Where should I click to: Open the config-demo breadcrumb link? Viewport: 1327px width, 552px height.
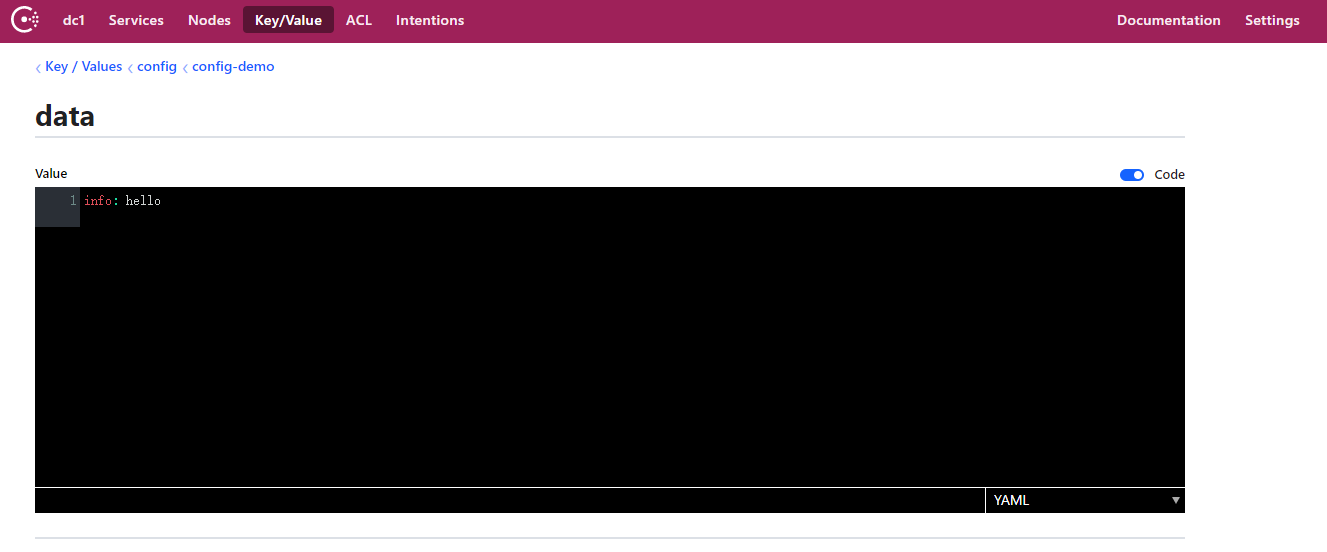(233, 67)
